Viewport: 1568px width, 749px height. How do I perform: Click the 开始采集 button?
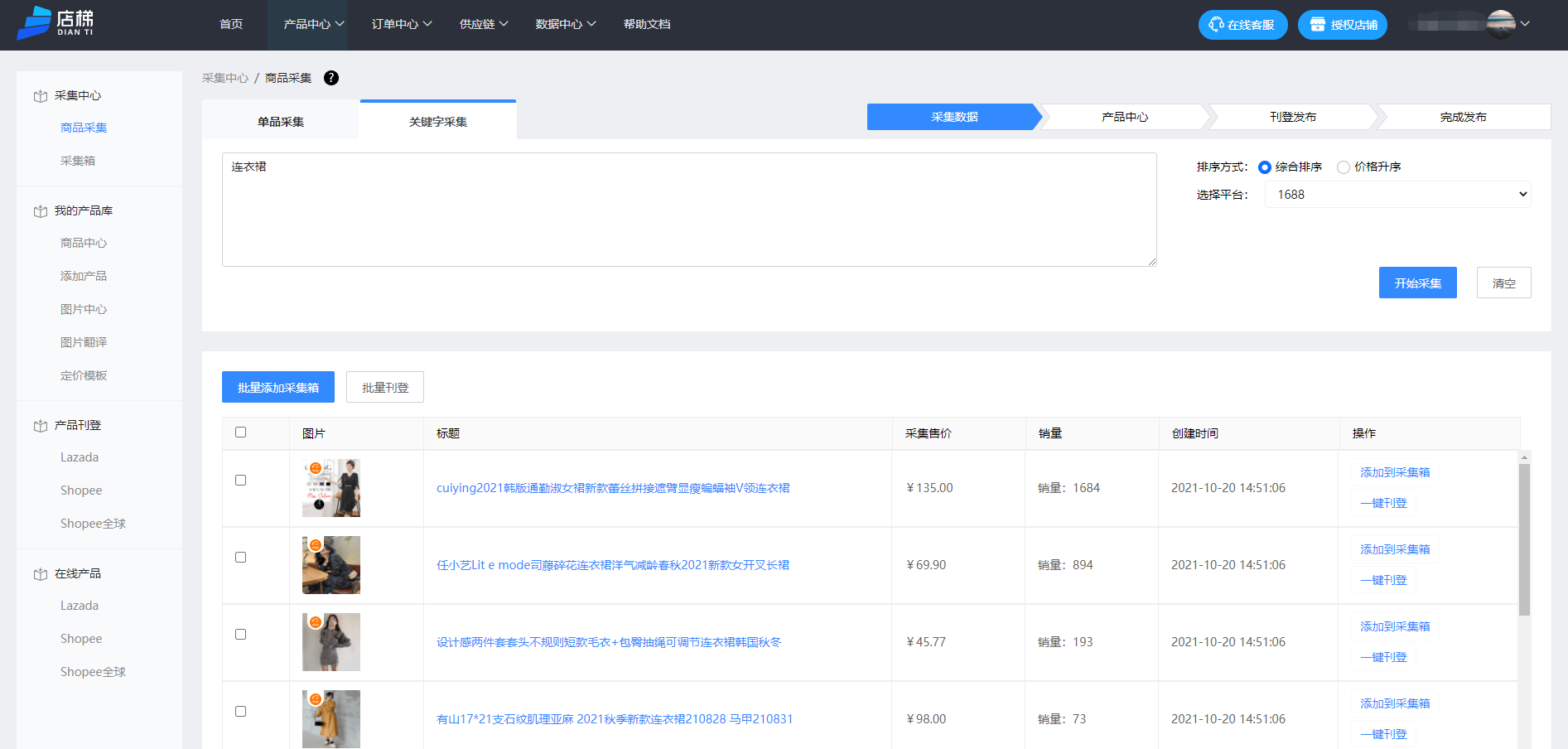tap(1417, 282)
